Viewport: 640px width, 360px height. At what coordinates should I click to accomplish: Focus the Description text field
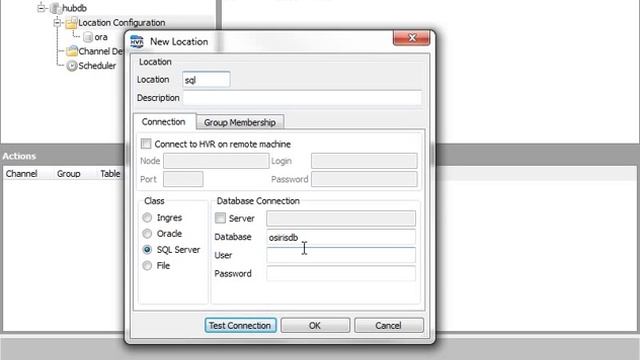tap(302, 98)
